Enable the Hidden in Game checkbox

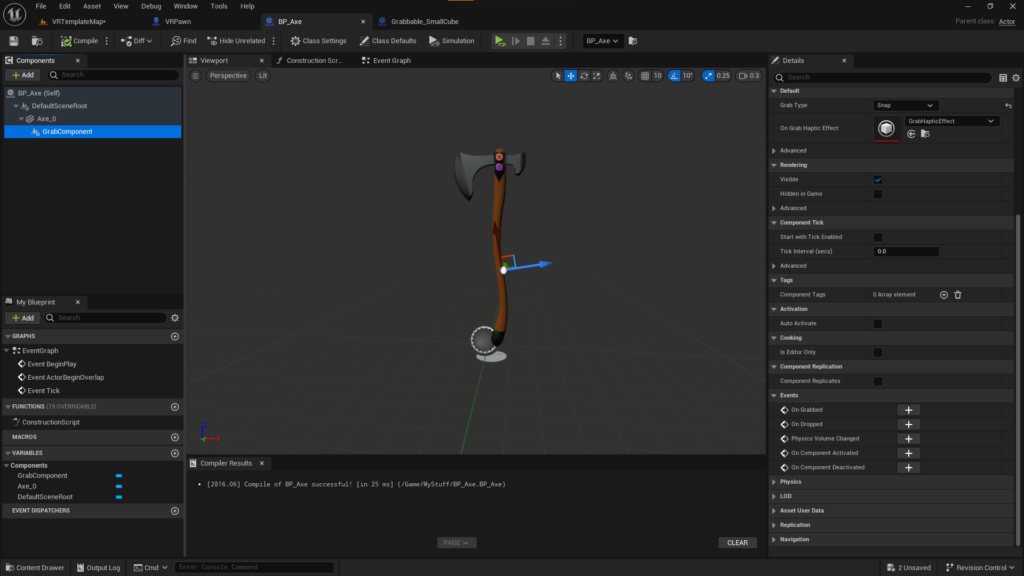tap(877, 194)
